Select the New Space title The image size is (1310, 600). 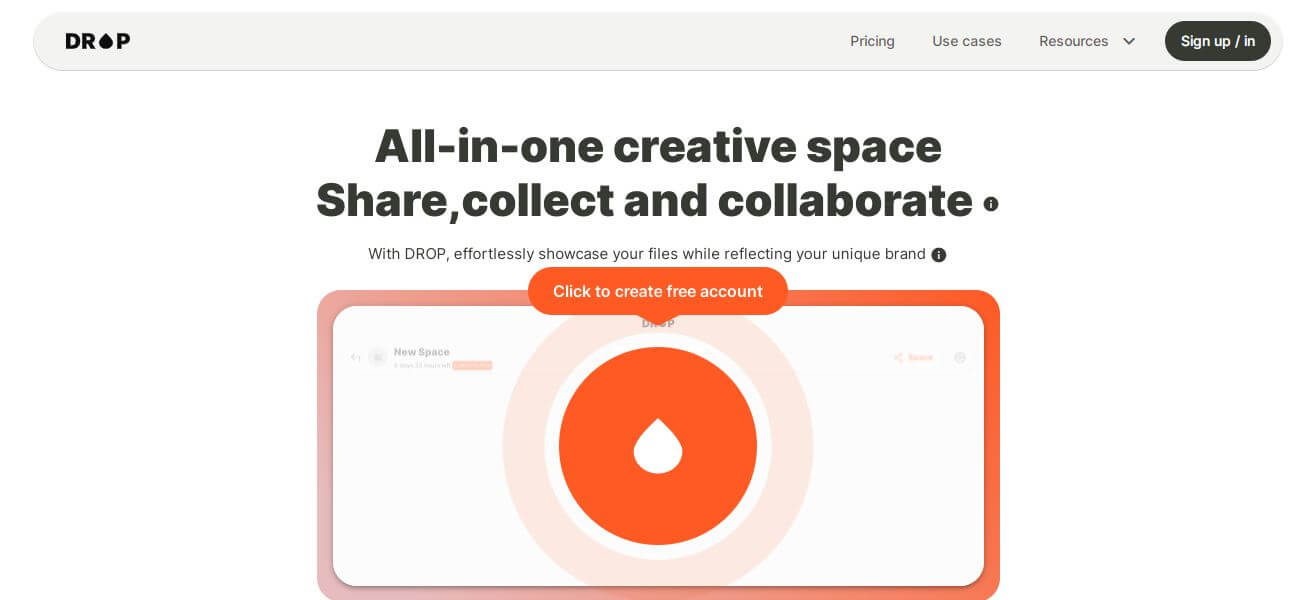point(421,352)
